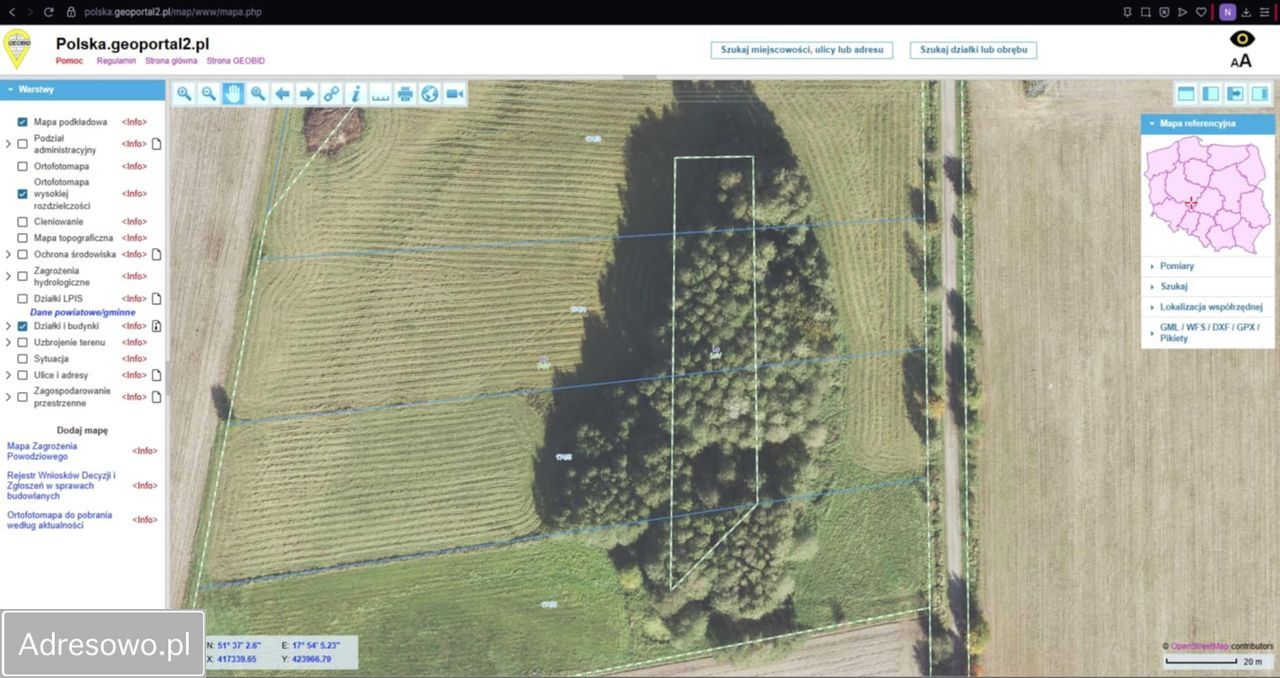Open the Pomoc link
The height and width of the screenshot is (678, 1280).
coord(69,60)
